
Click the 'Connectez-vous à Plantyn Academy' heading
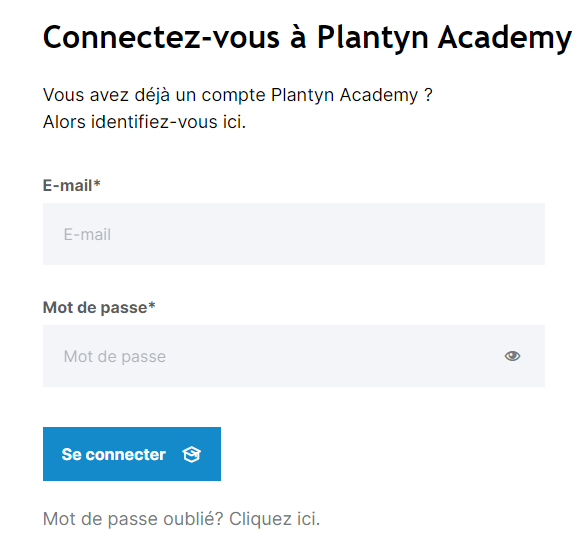308,38
